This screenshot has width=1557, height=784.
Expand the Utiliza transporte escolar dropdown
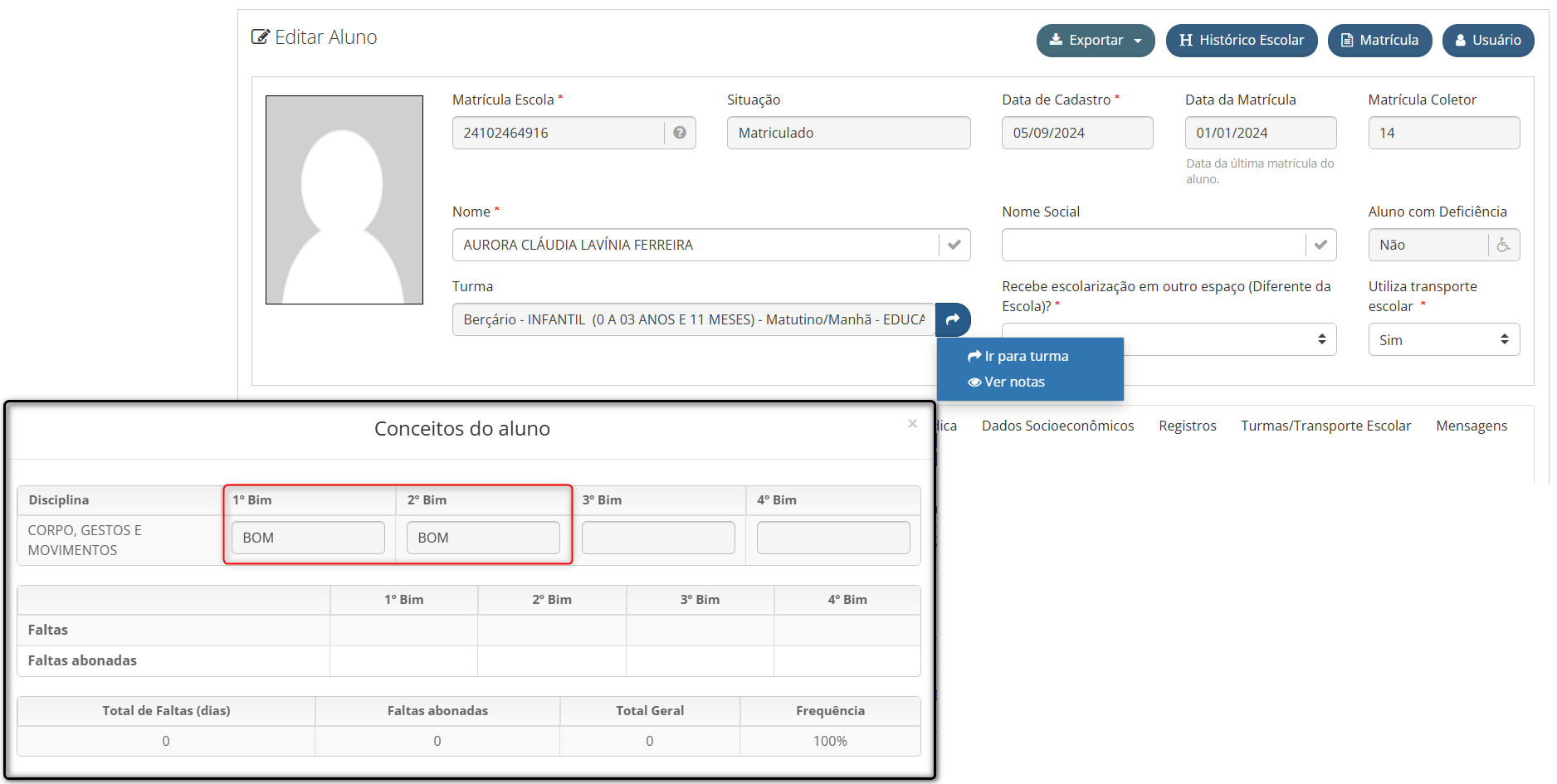click(1443, 339)
